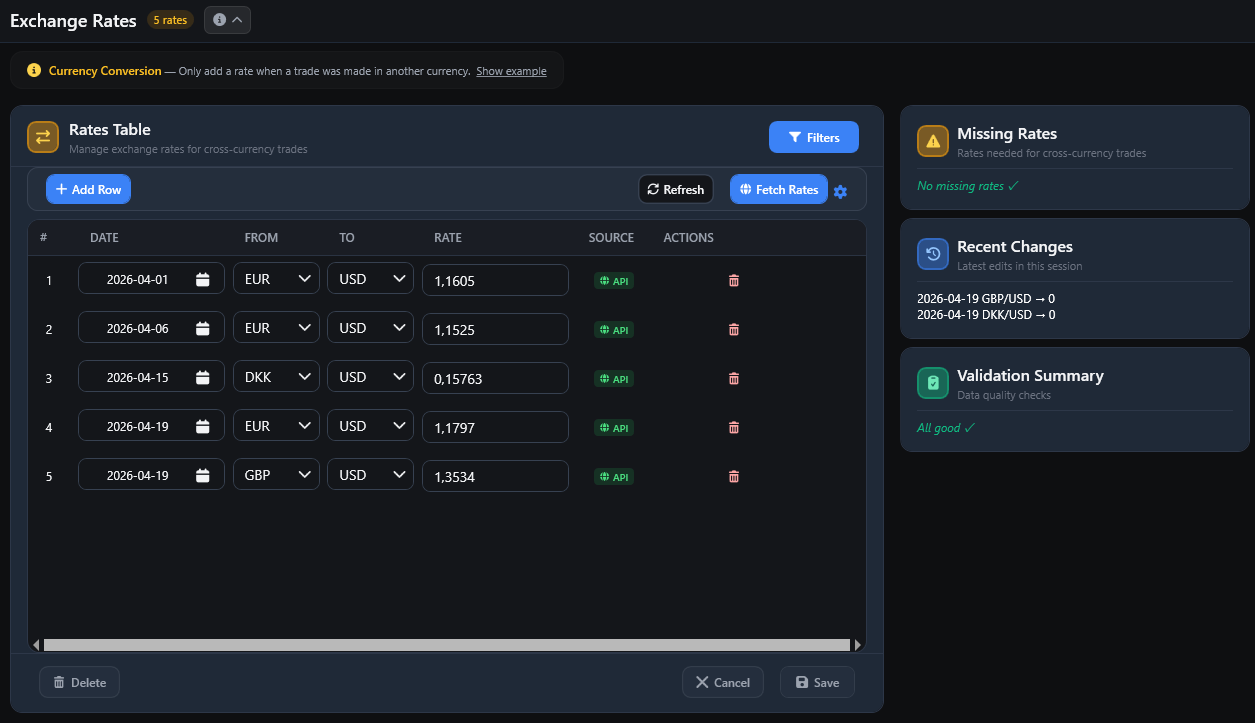
Task: Click the API source badge in the GBP row
Action: click(x=614, y=477)
